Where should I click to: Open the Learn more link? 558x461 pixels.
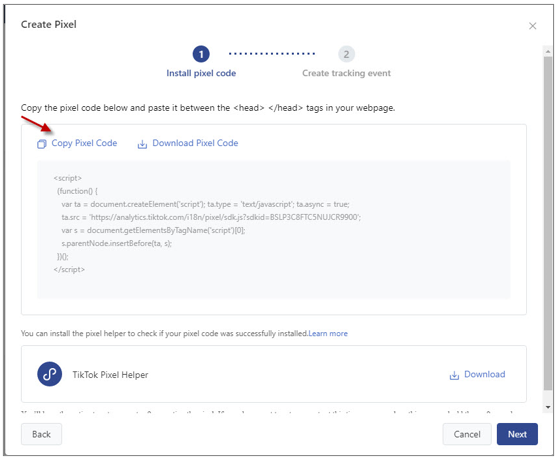(328, 334)
